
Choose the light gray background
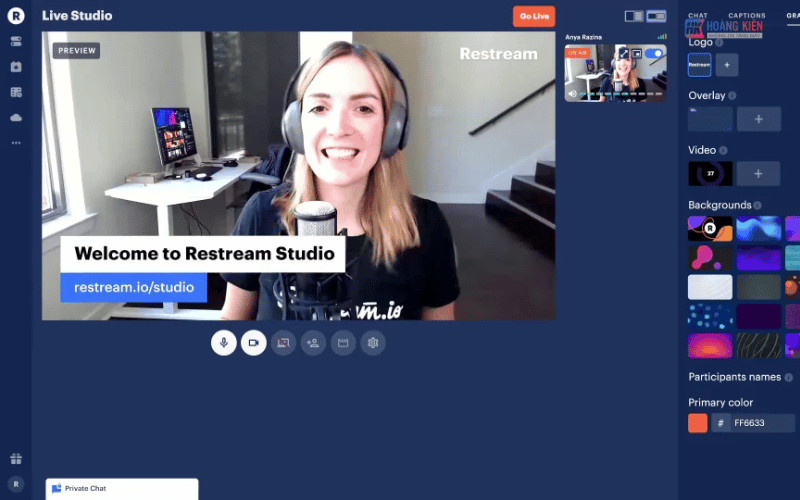(710, 287)
